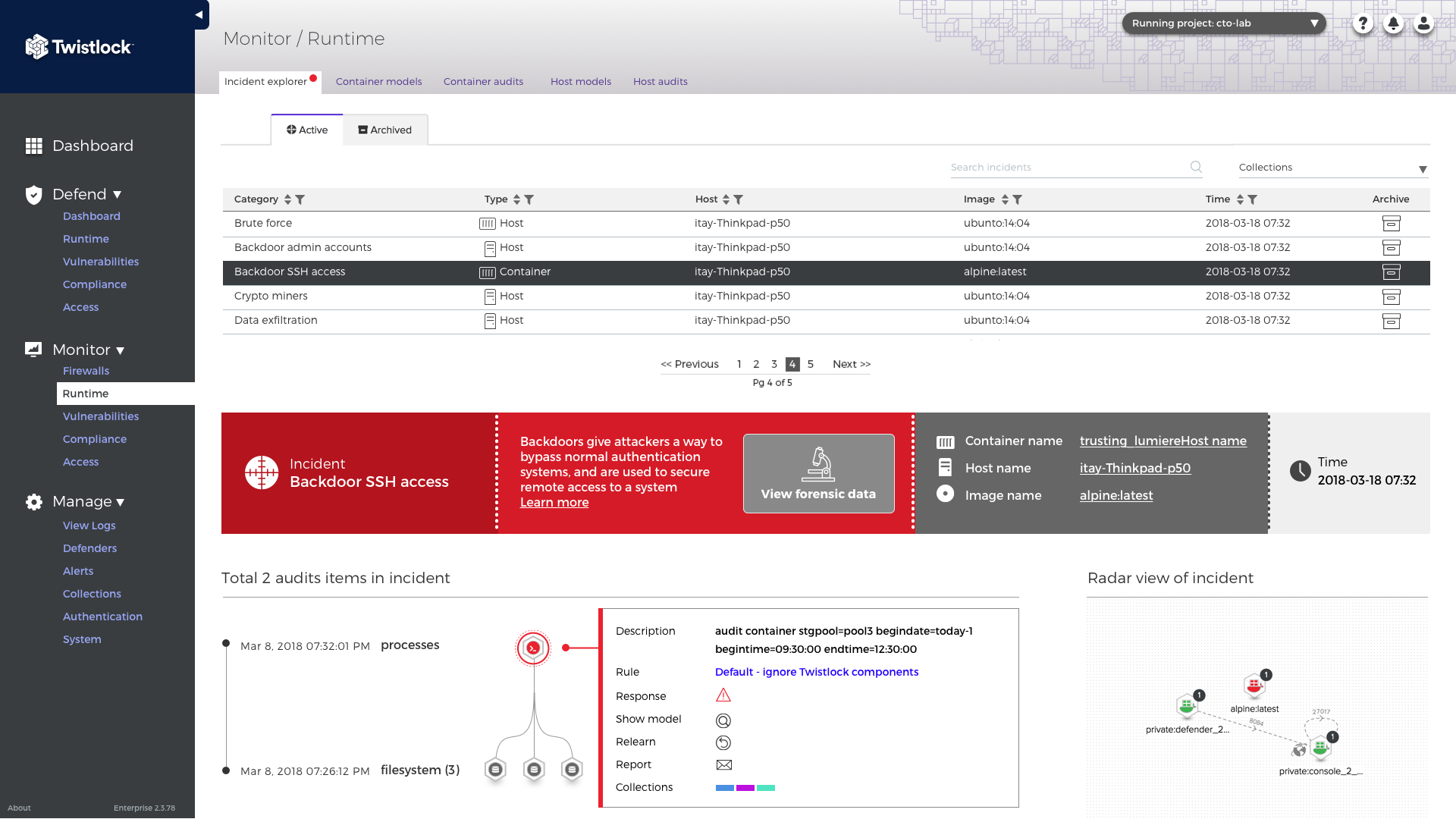
Task: Filter the Type column
Action: pos(529,199)
